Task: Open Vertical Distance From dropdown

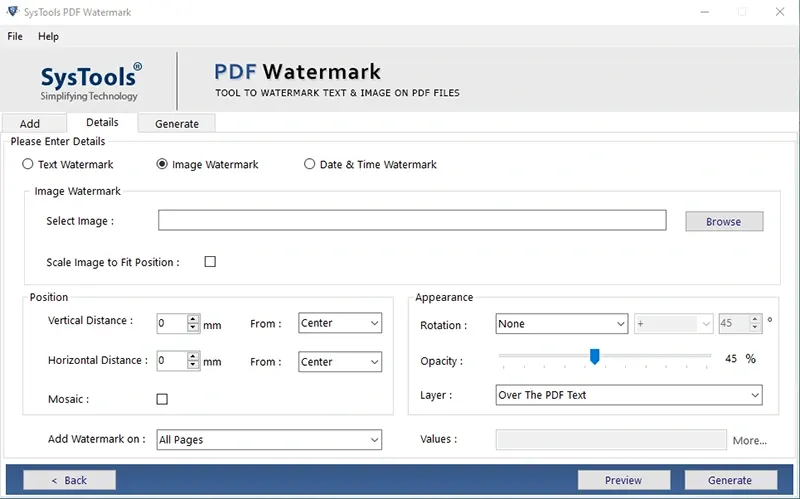Action: (340, 323)
